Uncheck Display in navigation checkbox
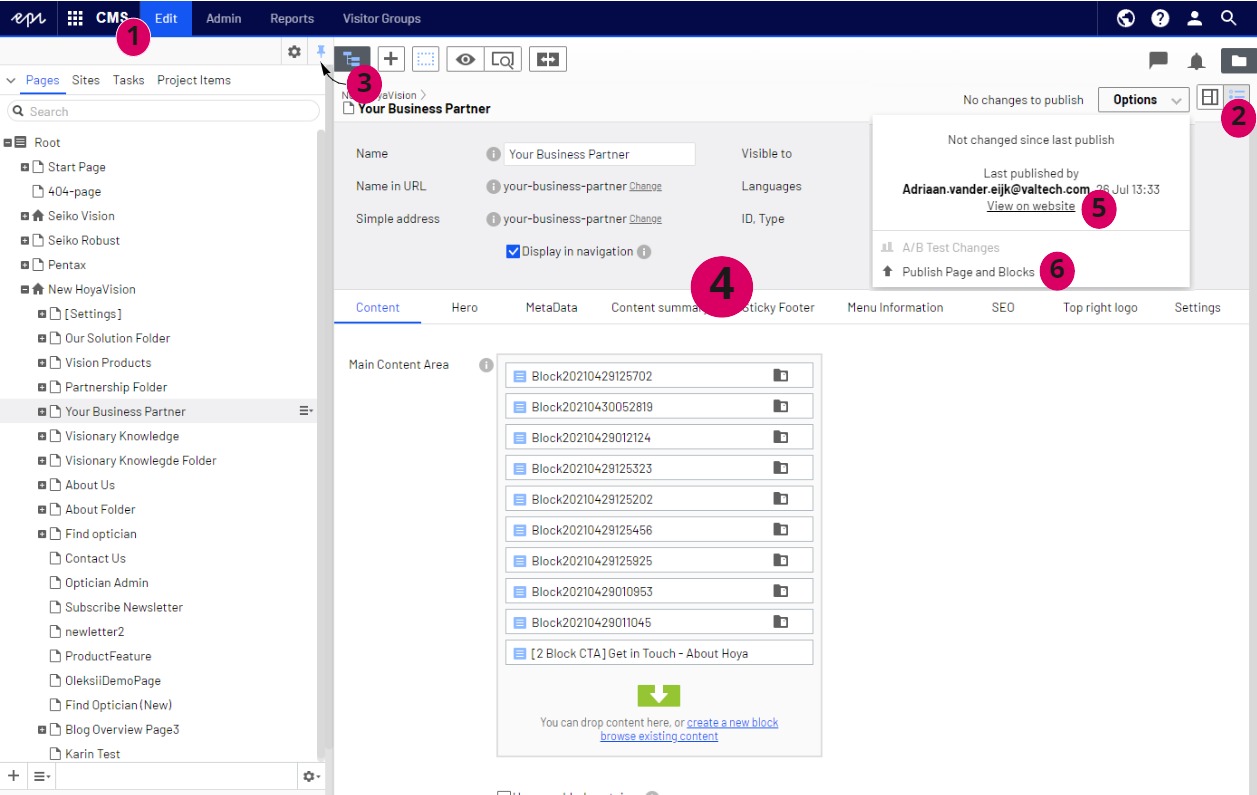 pos(513,252)
